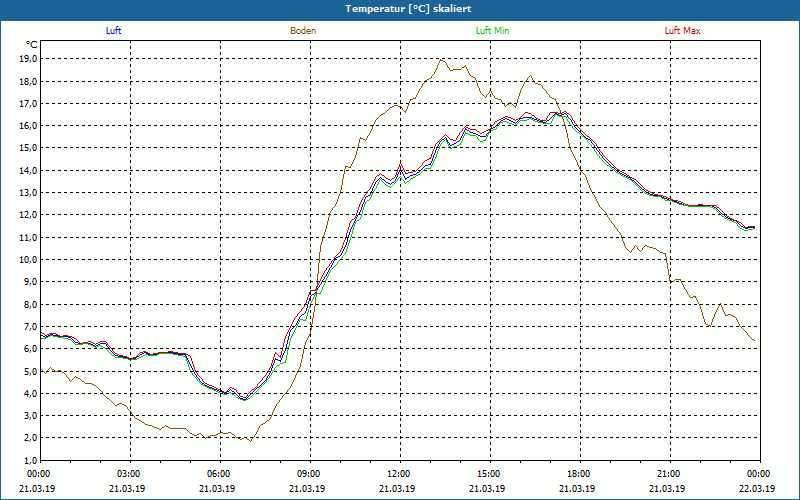Click the green Luft Min legend label
Viewport: 800px width, 500px height.
[x=492, y=31]
